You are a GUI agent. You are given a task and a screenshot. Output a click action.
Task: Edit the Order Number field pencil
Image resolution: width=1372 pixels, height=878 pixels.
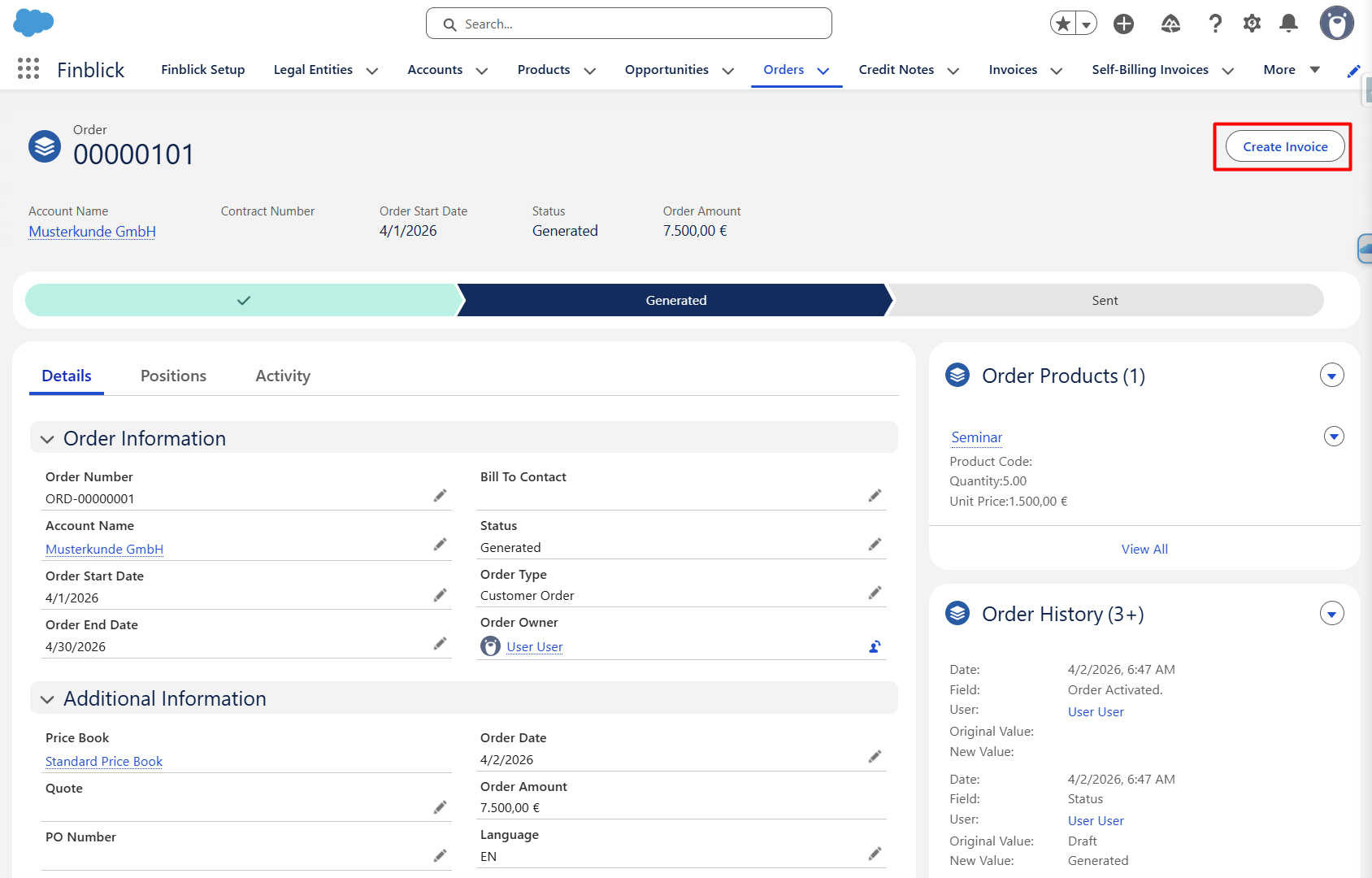440,496
